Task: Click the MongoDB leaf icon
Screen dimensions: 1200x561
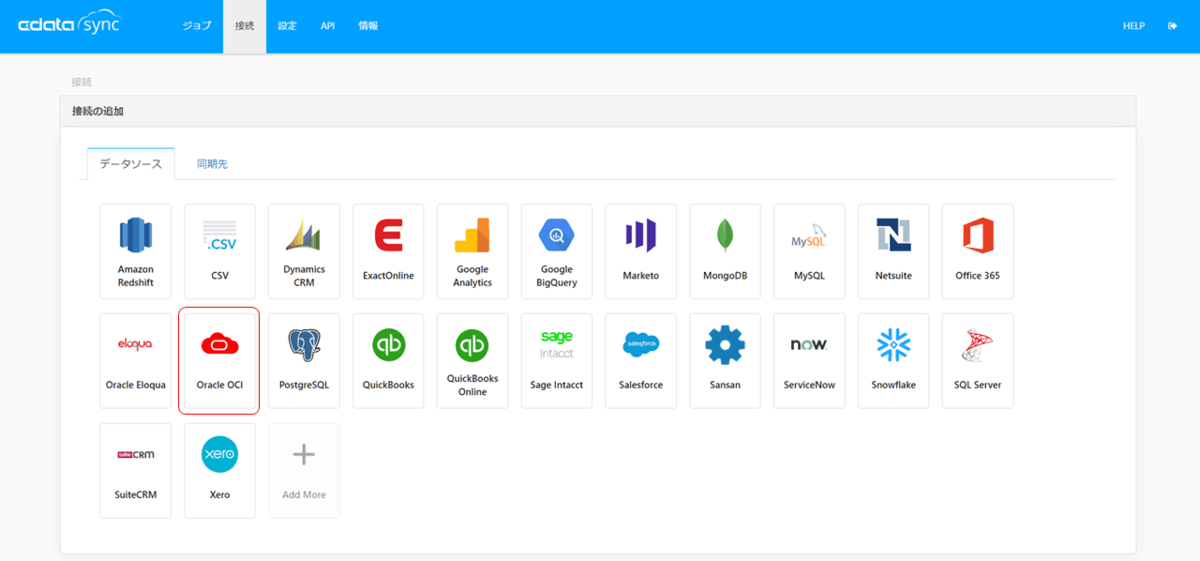Action: [x=725, y=236]
